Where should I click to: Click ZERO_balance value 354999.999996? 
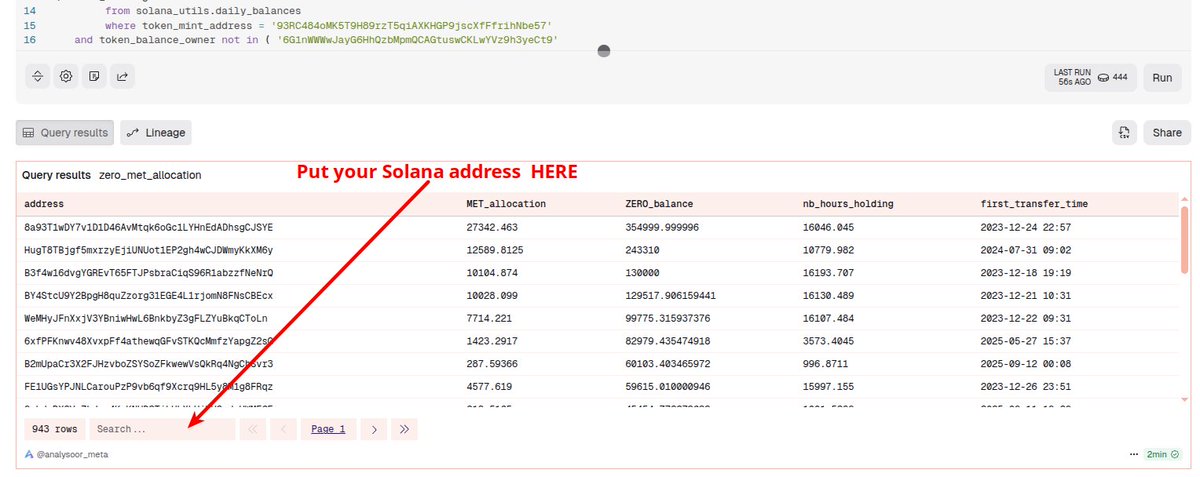pyautogui.click(x=662, y=227)
